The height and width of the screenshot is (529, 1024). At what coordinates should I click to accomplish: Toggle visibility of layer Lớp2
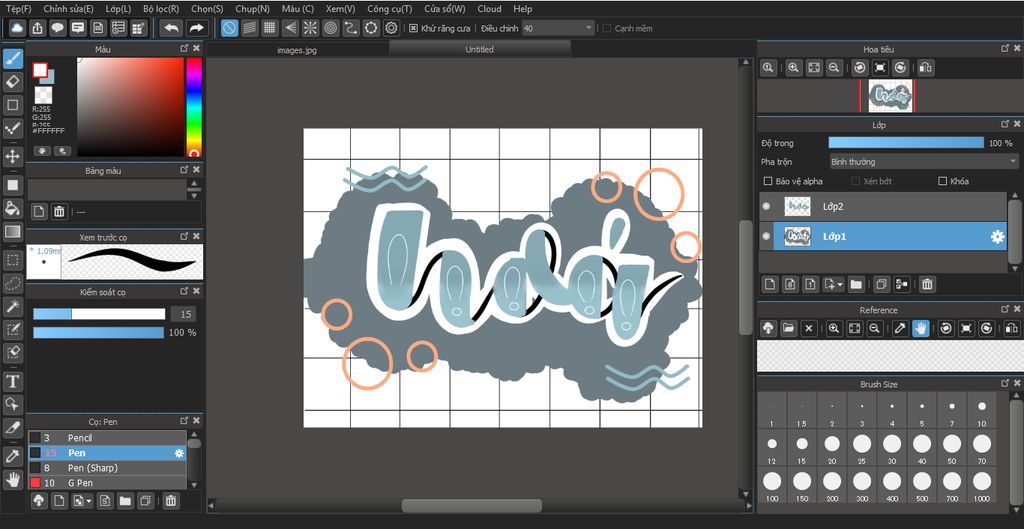766,206
